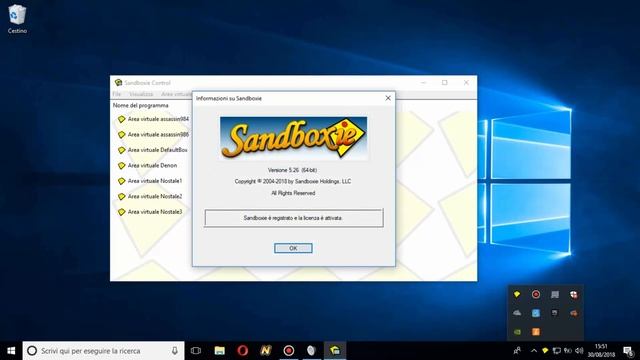
Task: Open the Cestino recycle bin icon
Action: tap(17, 19)
